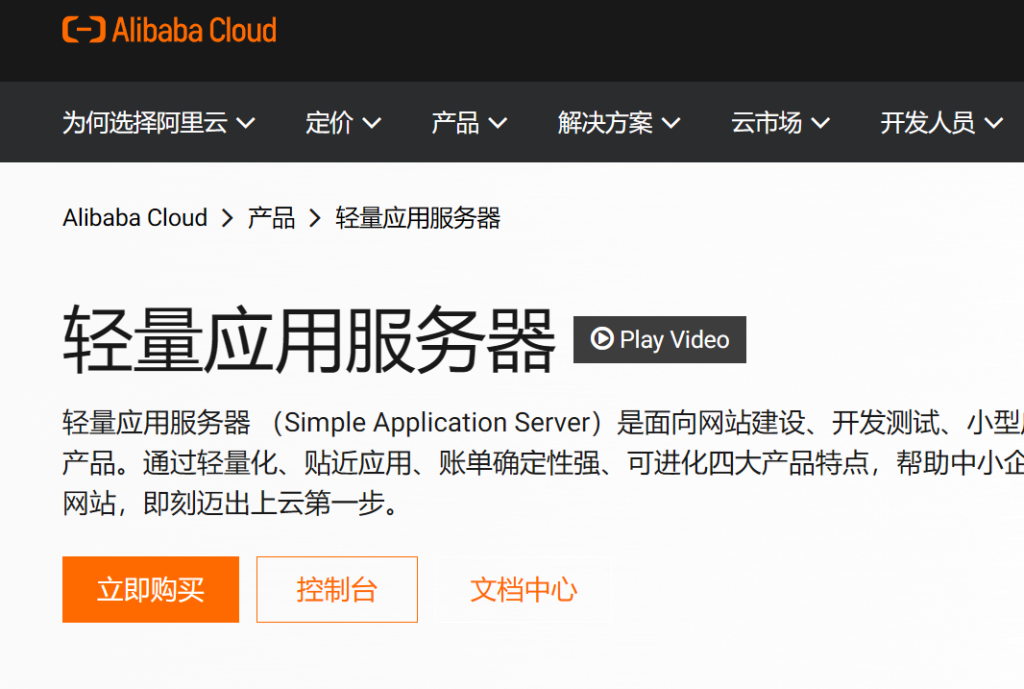Go to Alibaba Cloud breadcrumb link
Viewport: 1024px width, 689px height.
tap(135, 218)
